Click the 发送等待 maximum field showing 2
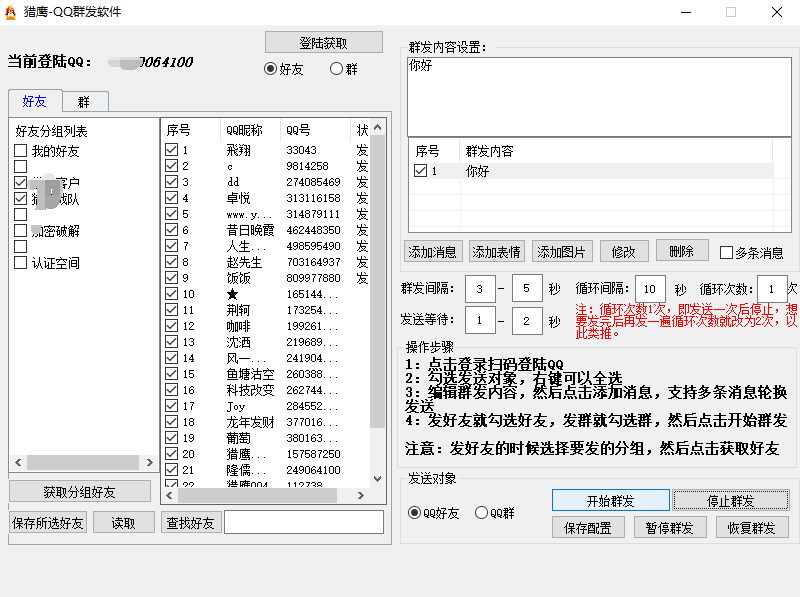Viewport: 800px width, 597px height. click(x=527, y=320)
